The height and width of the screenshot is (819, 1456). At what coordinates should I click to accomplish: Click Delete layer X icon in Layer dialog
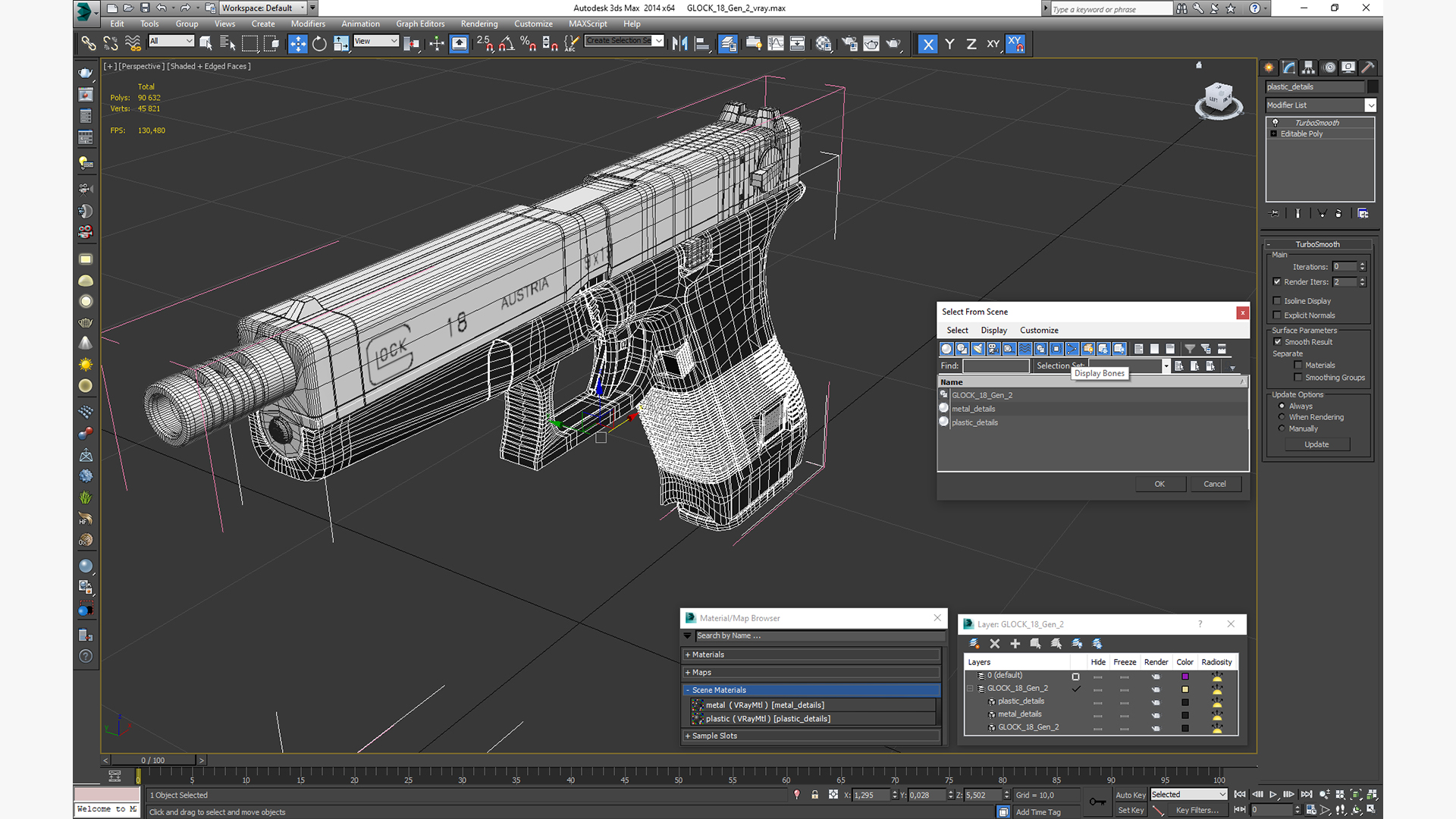995,643
